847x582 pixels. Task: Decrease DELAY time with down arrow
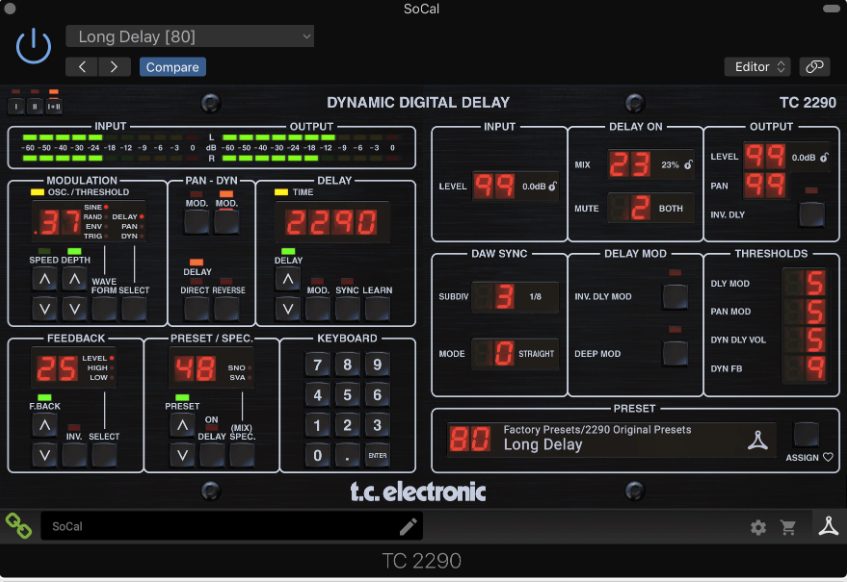[x=288, y=309]
